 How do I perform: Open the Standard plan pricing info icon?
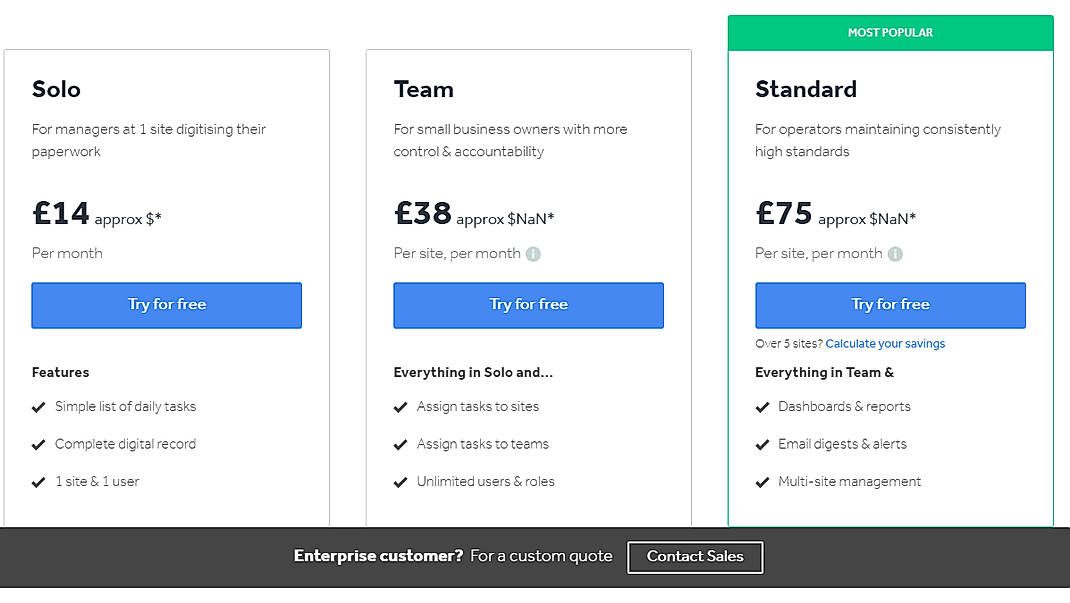pos(897,254)
